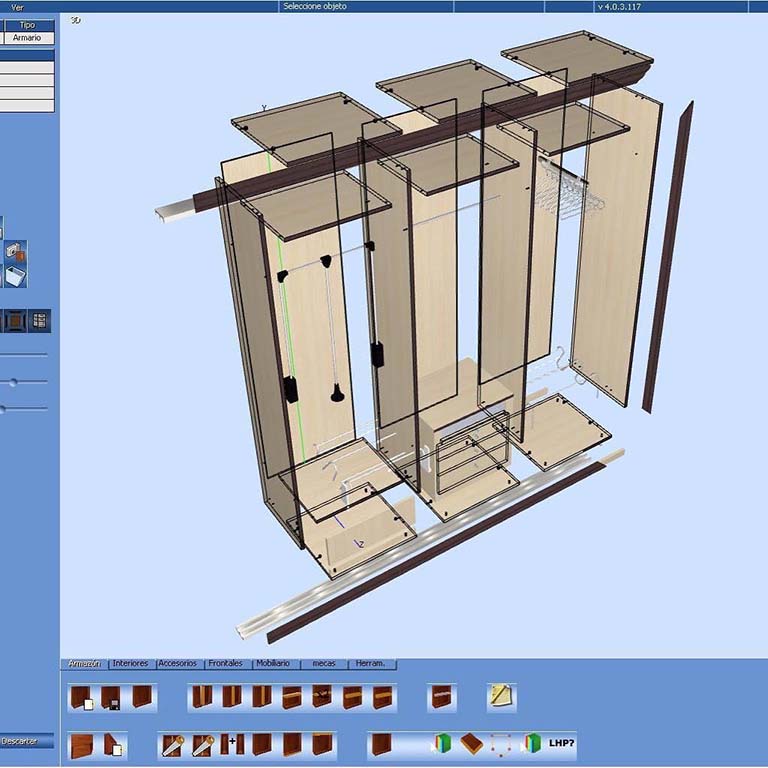Click the v 4.0.3.117 version text
This screenshot has height=768, width=768.
point(619,7)
